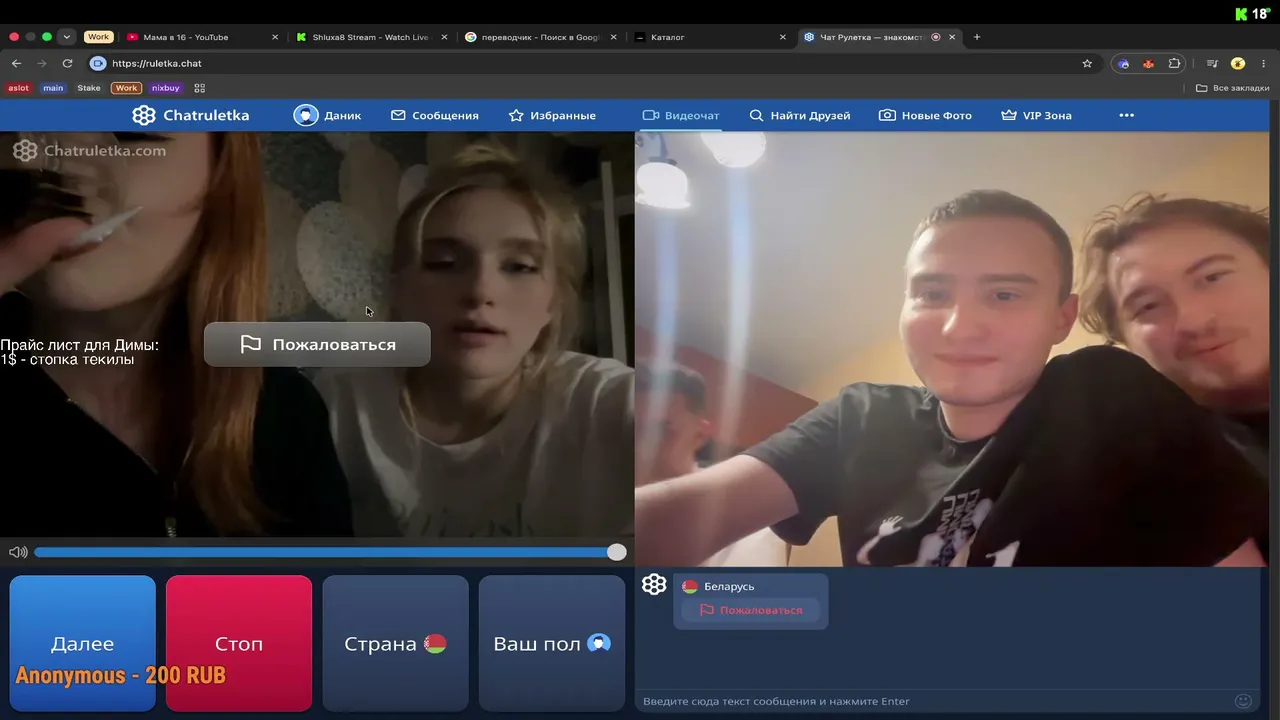Click the Chatruletka flower icon beside chat message
1280x720 pixels.
(x=654, y=584)
